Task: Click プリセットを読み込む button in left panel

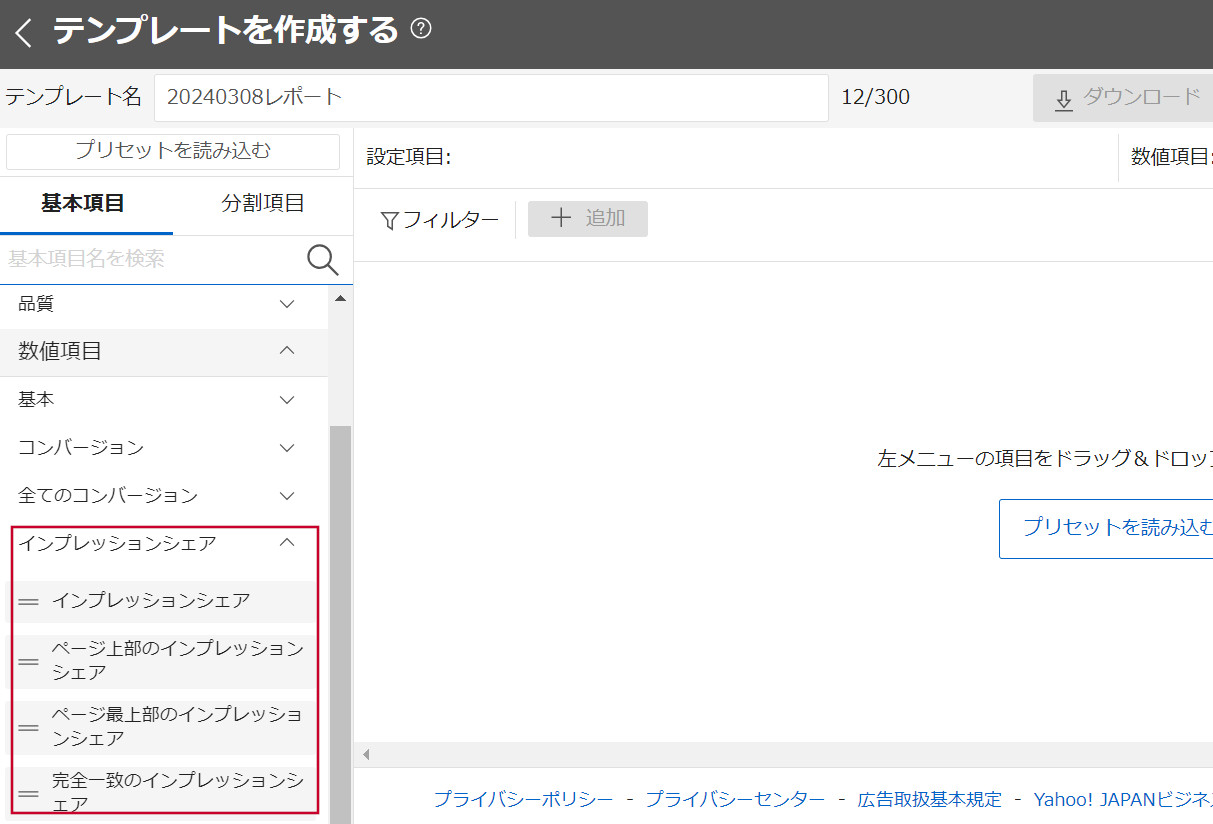Action: 173,151
